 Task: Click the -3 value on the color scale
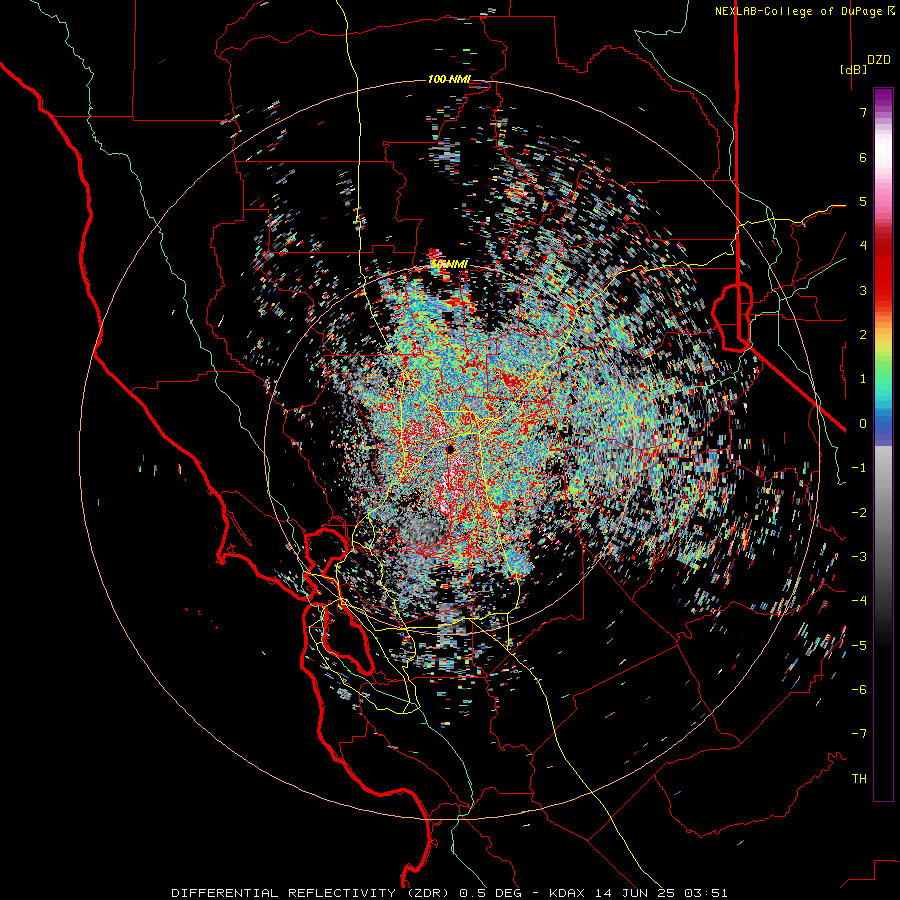coord(859,557)
